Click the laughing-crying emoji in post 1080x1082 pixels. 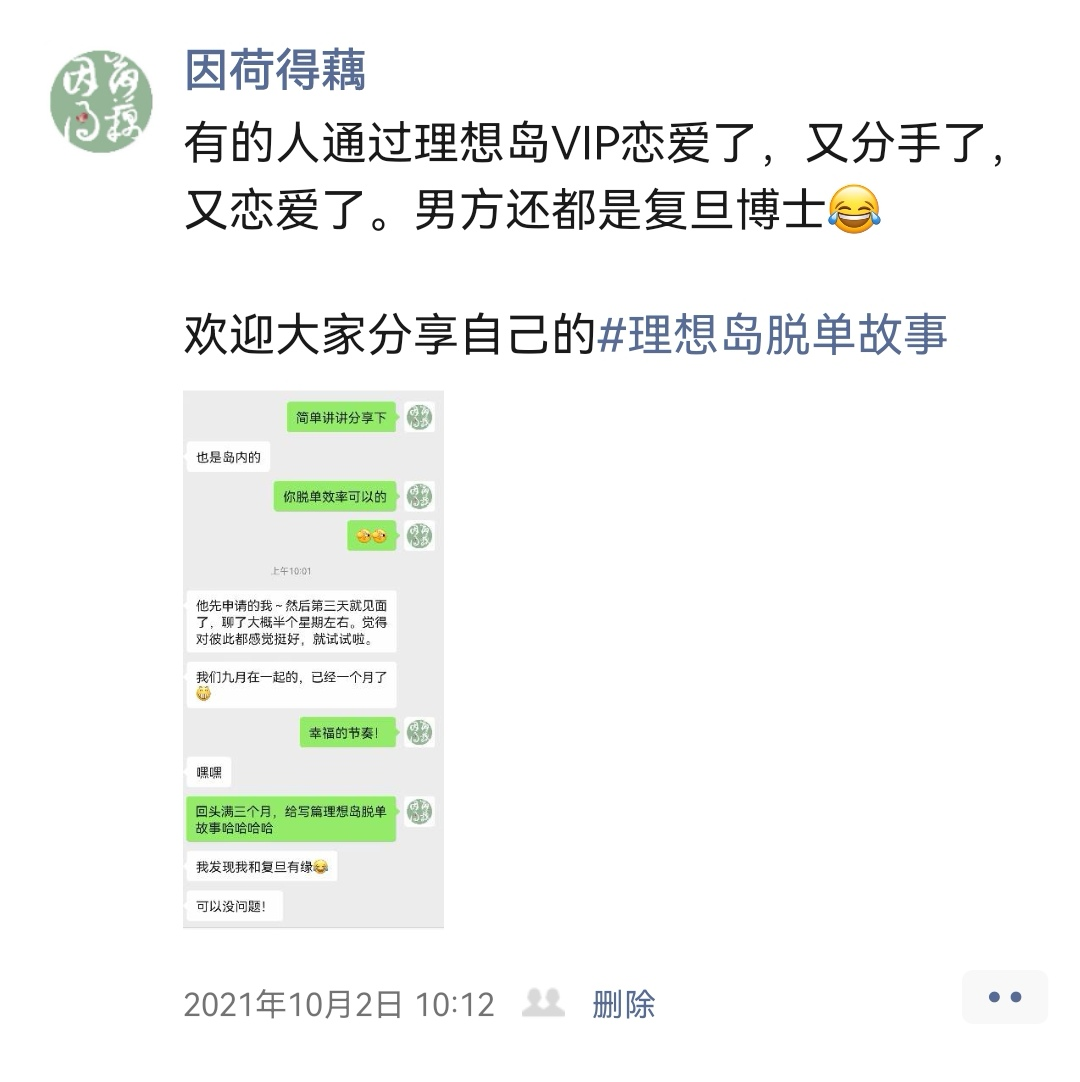[854, 209]
